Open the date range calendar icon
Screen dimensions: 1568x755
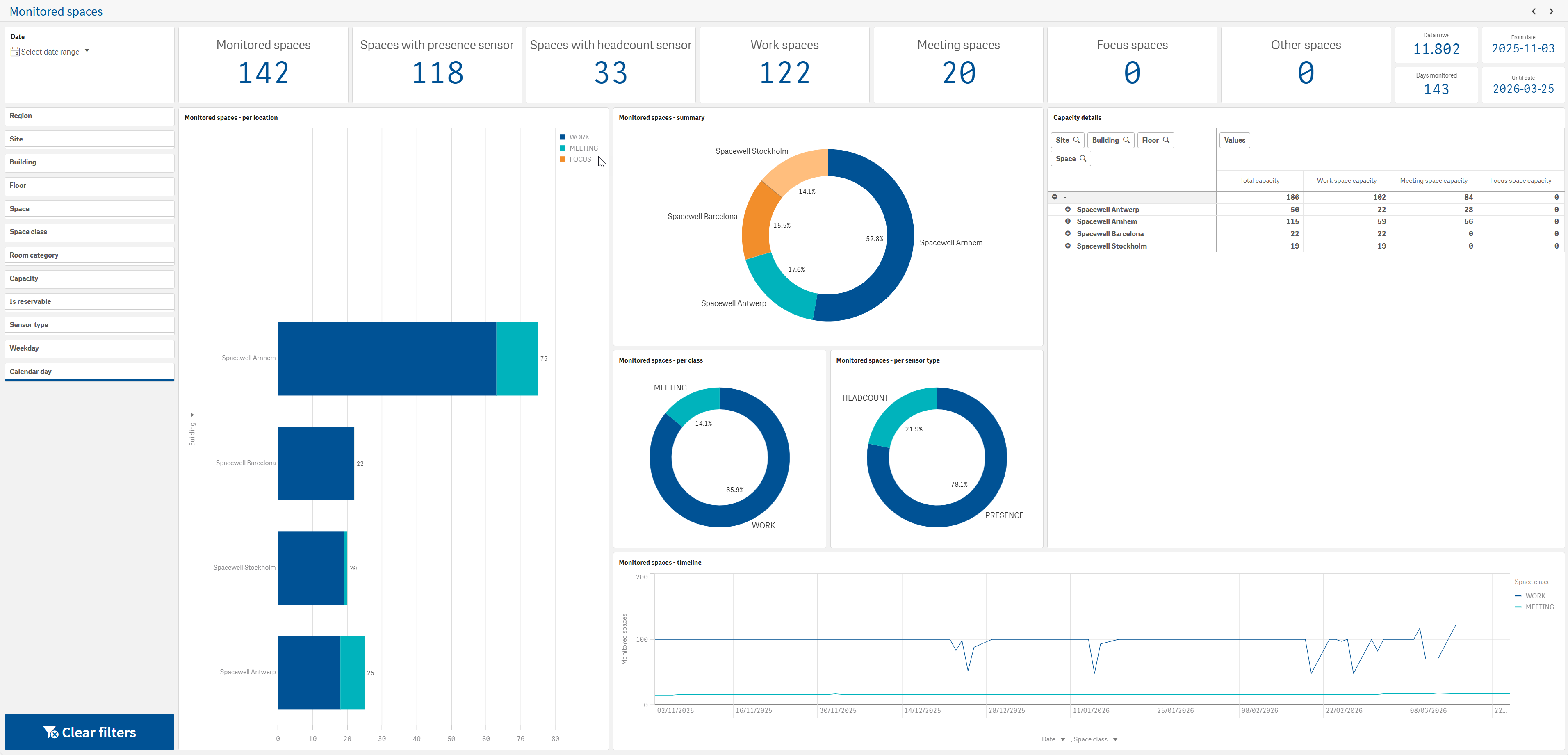[15, 52]
